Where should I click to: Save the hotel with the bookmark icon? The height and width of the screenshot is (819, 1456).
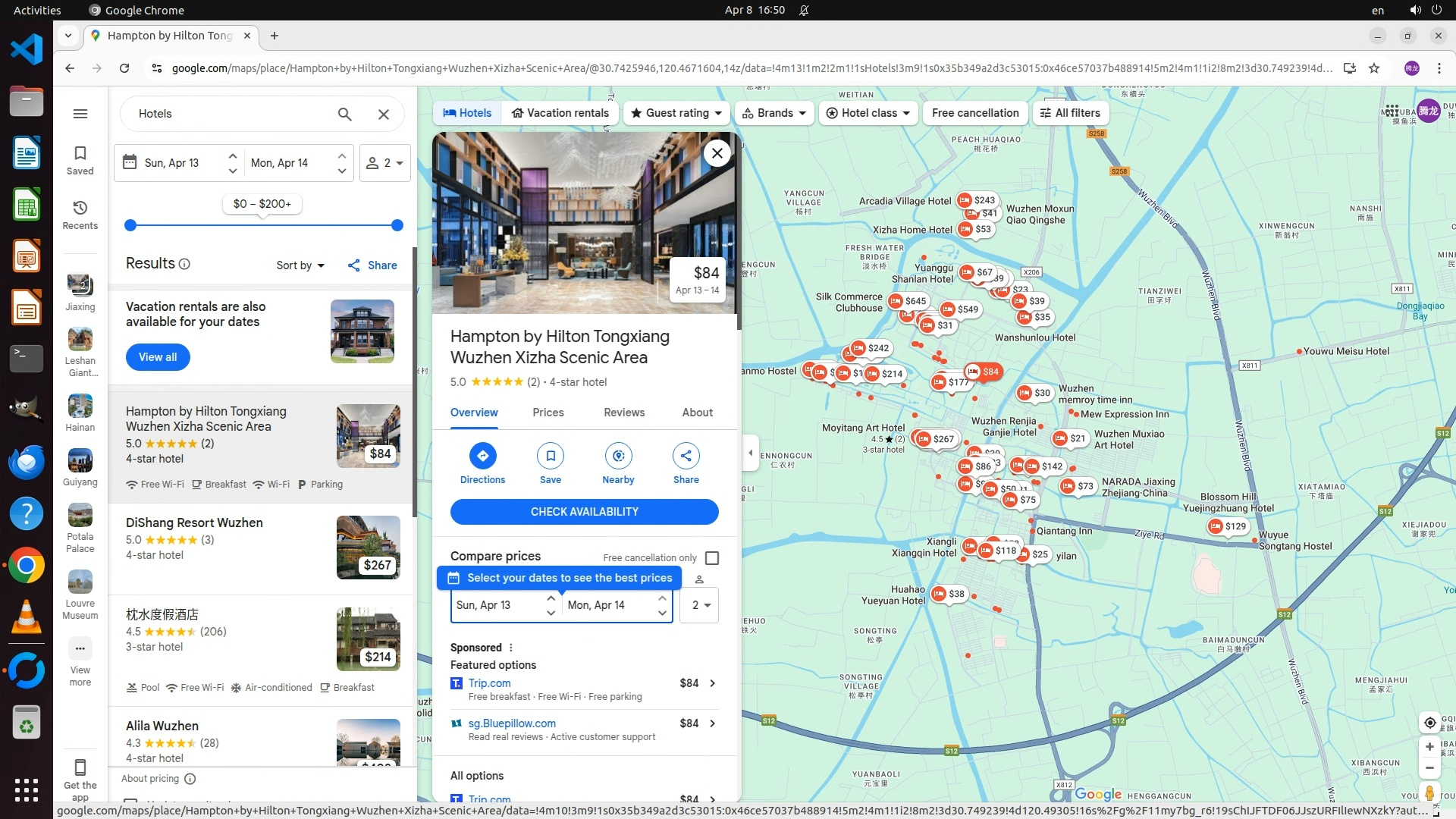550,456
